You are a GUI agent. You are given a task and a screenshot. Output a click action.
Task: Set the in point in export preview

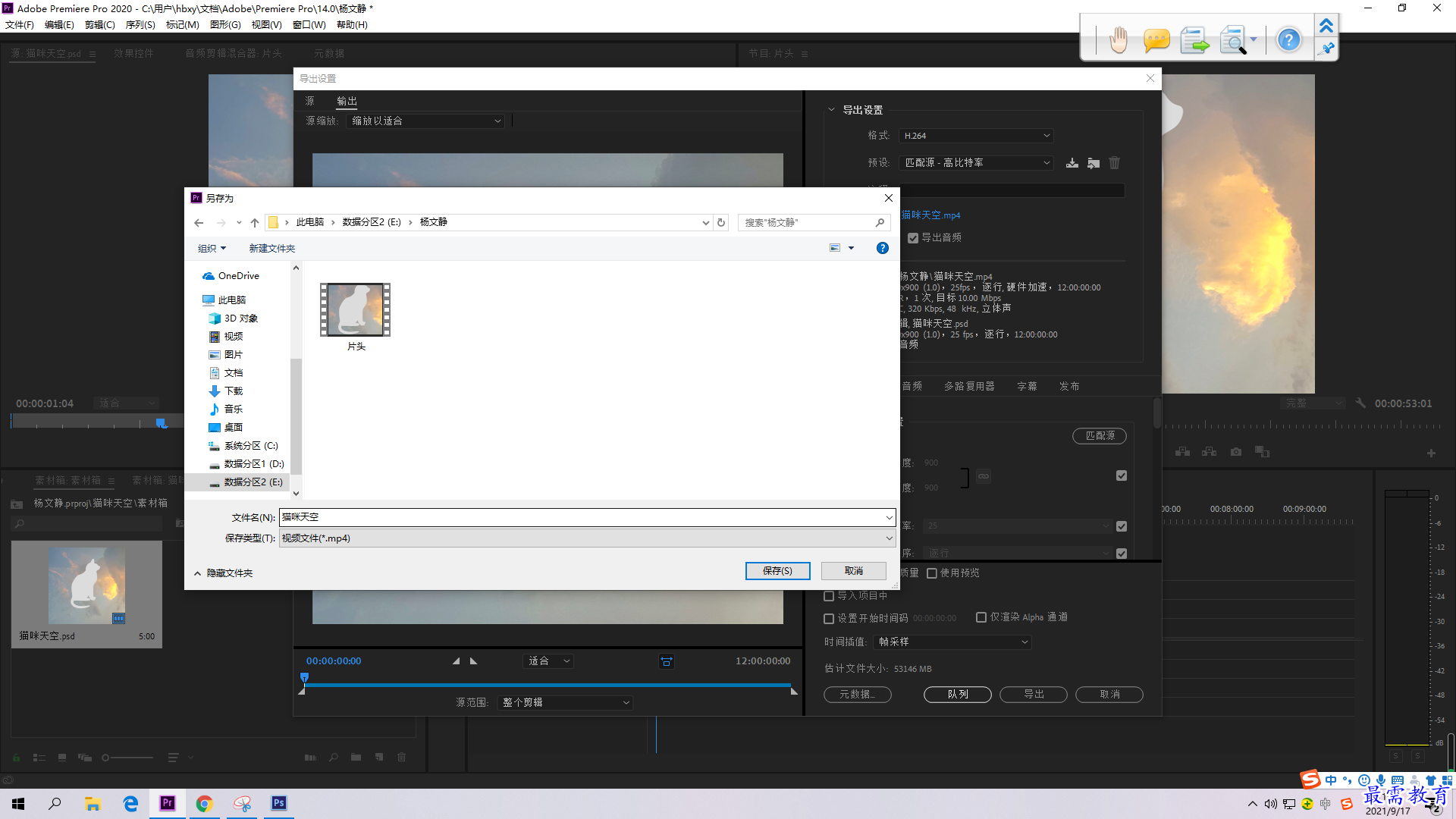click(456, 661)
